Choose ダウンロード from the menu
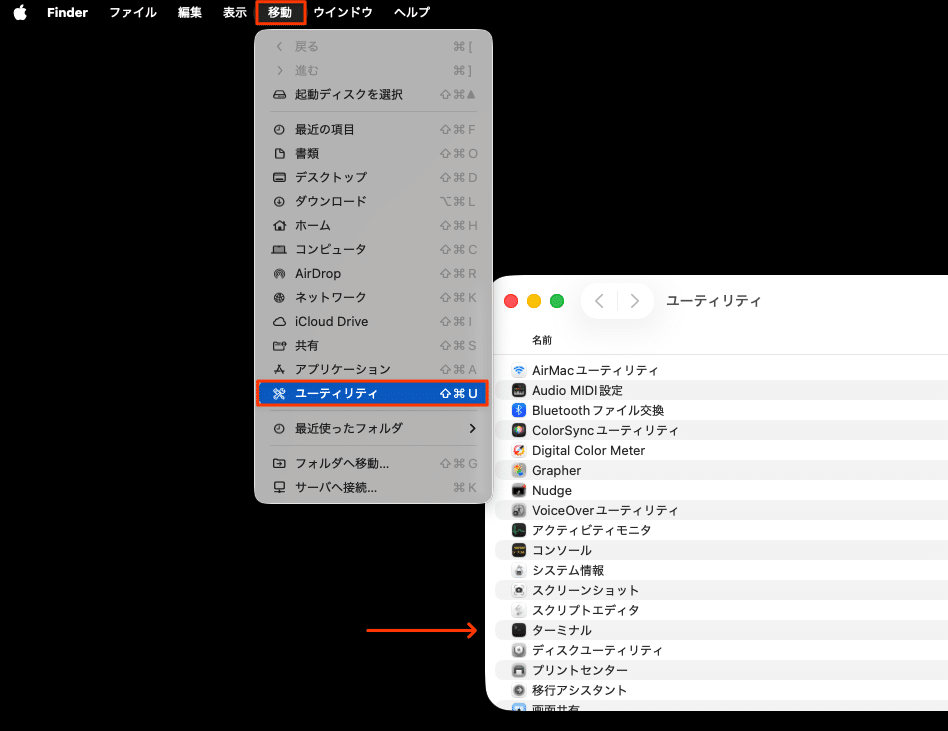 pos(374,201)
